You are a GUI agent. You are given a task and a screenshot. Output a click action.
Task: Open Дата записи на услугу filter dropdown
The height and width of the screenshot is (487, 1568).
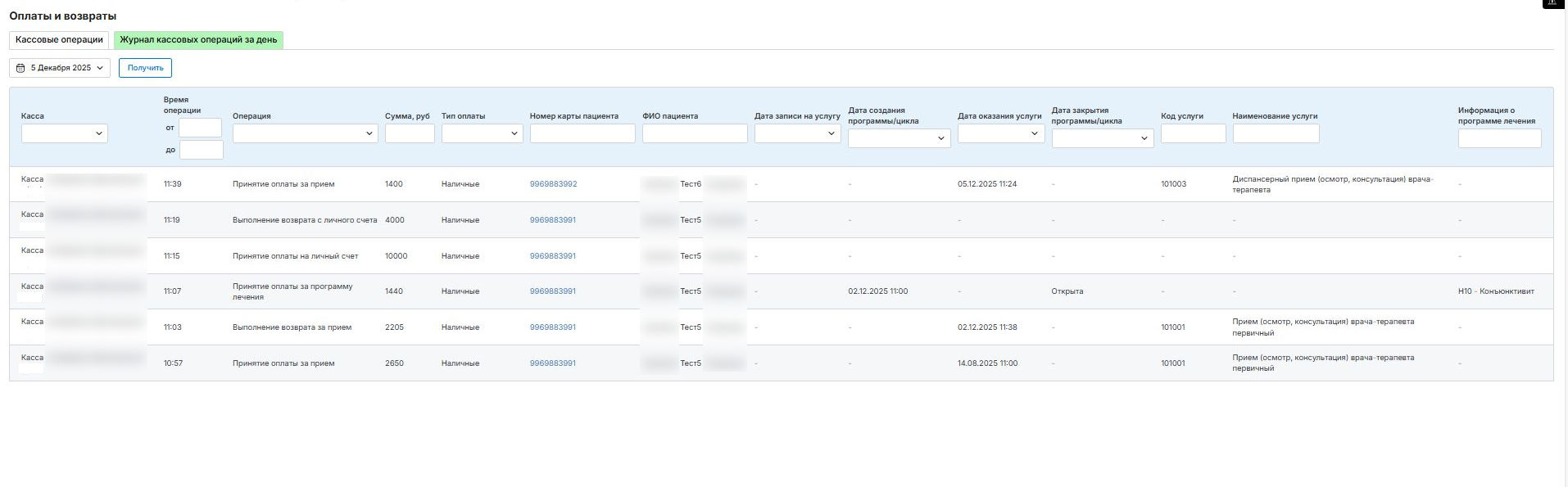tap(797, 133)
